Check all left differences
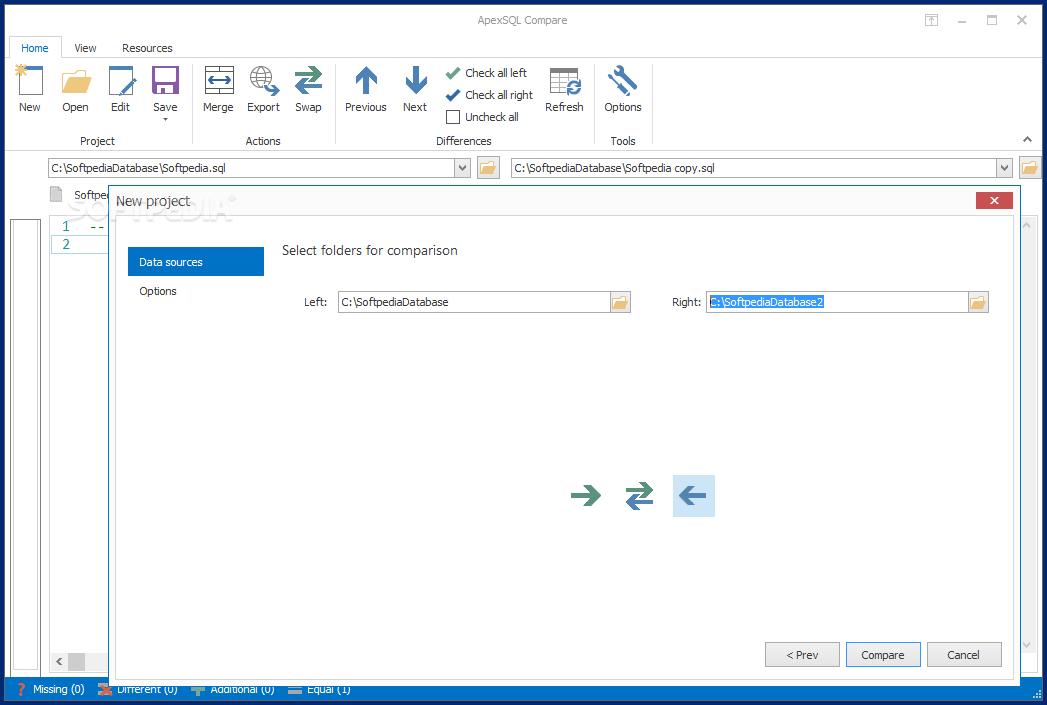 point(486,73)
